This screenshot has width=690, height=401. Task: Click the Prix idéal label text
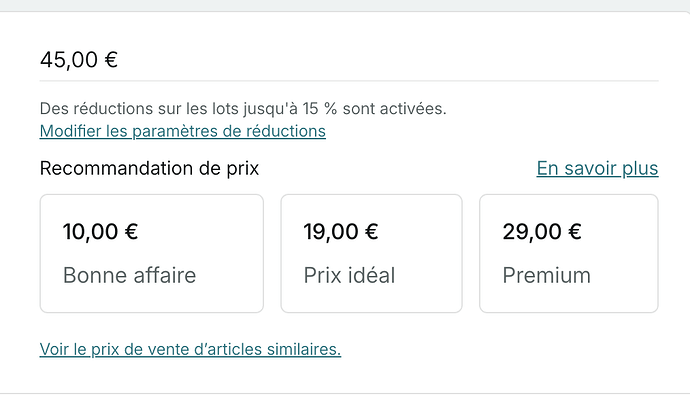349,275
